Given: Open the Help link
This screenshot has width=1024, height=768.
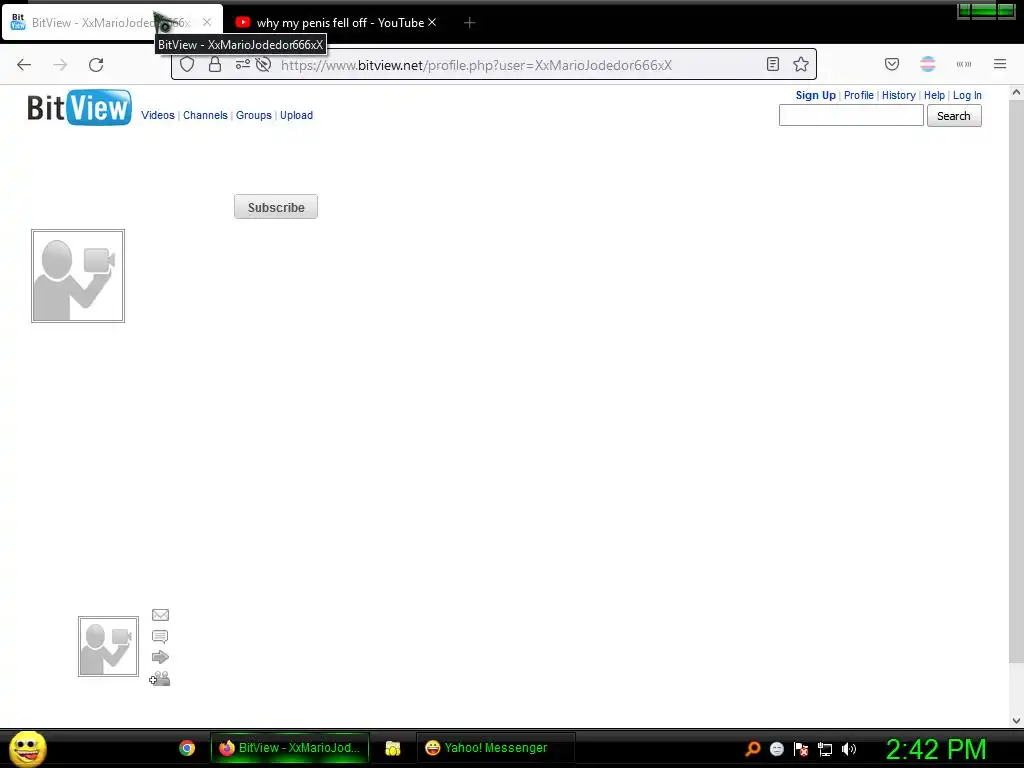Looking at the screenshot, I should click(x=934, y=95).
